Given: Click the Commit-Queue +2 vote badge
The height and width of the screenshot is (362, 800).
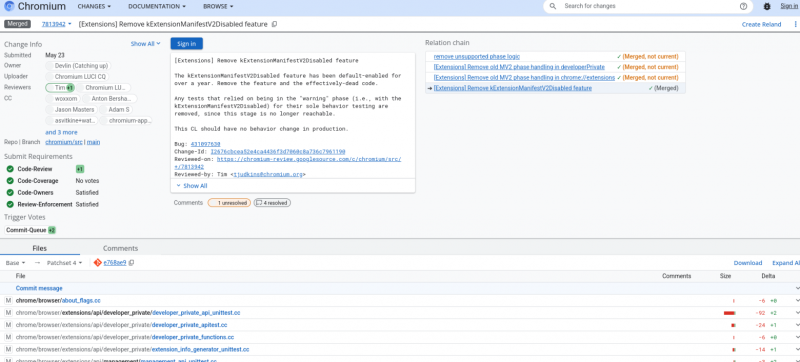Looking at the screenshot, I should tap(52, 230).
